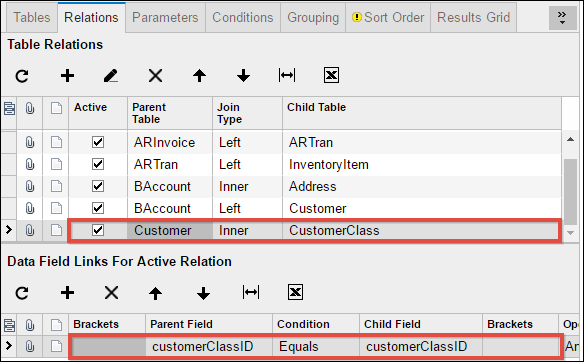Toggle Active checkbox for ARInvoice relation
Screen dimensions: 584x362
(98, 142)
